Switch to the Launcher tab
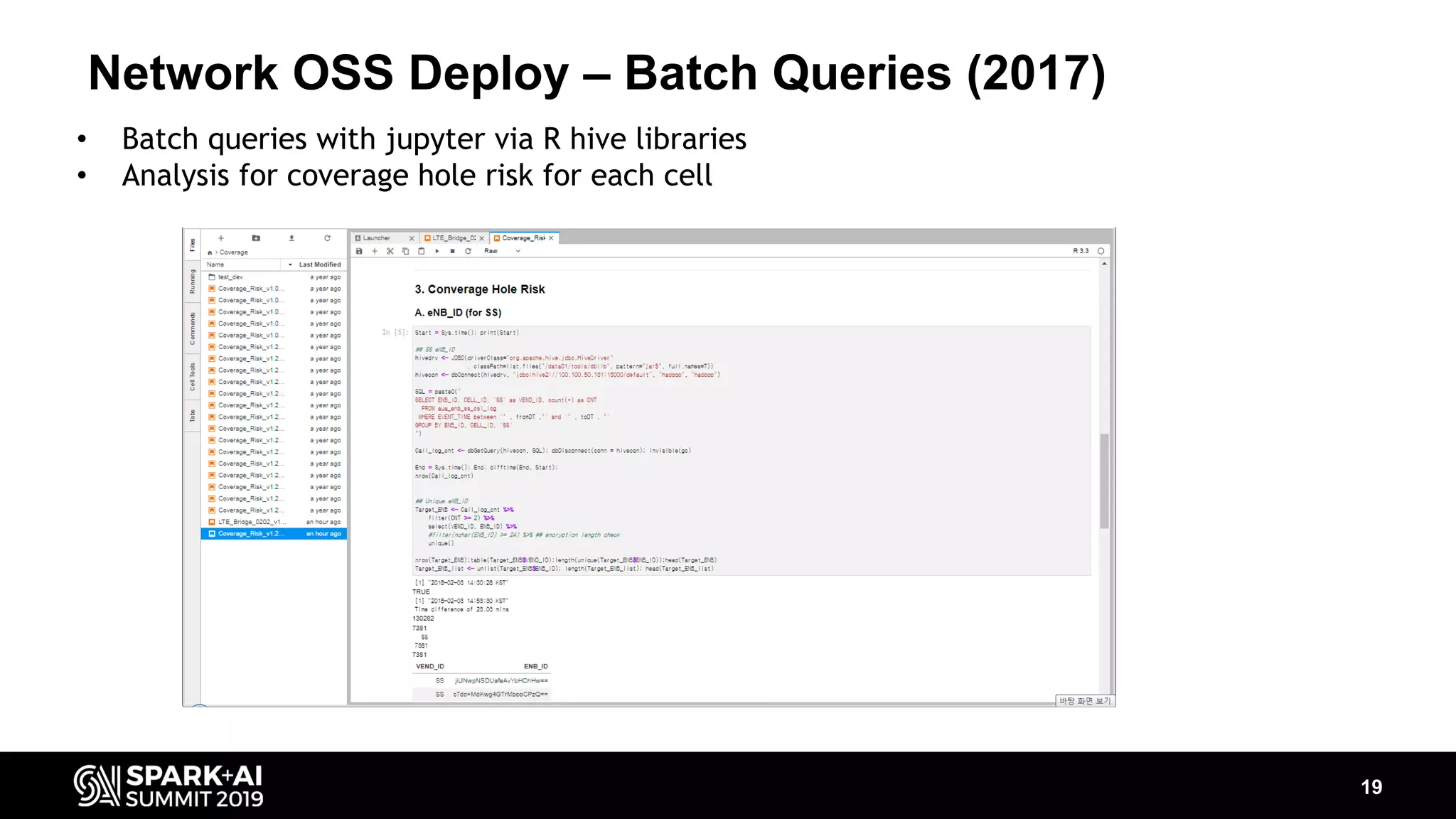This screenshot has width=1456, height=819. click(377, 238)
